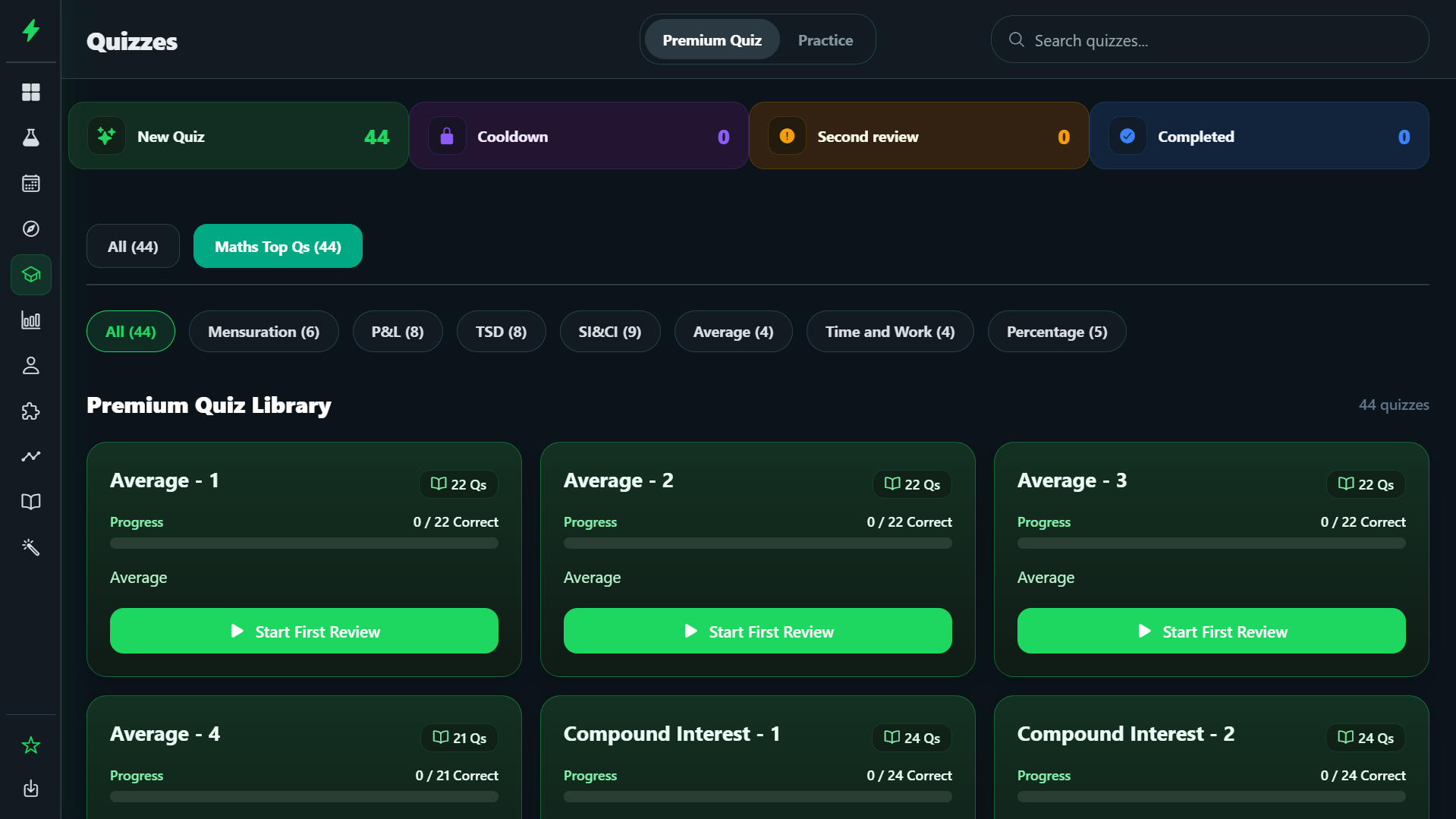This screenshot has height=819, width=1456.
Task: Open the lab flask icon in sidebar
Action: [31, 137]
